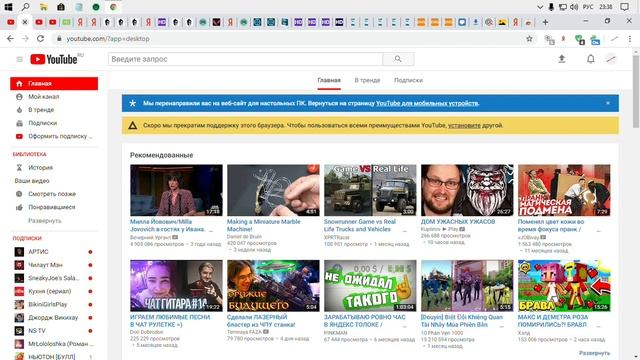This screenshot has width=640, height=360.
Task: Open Магическая подмена video thumbnail
Action: [x=564, y=190]
